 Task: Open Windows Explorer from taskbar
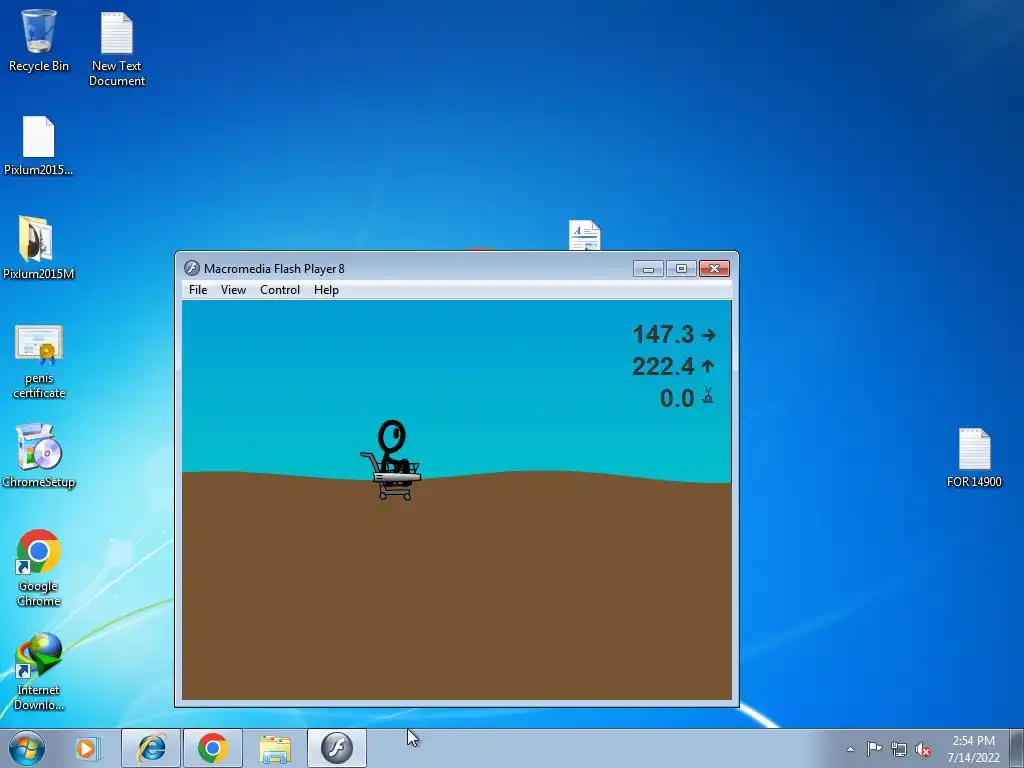click(275, 748)
